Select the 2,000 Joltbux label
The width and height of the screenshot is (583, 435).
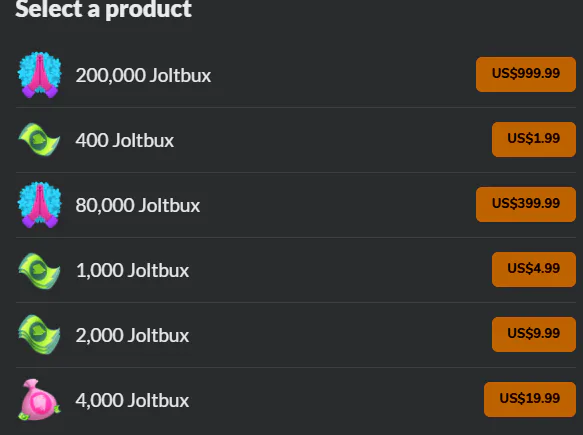pyautogui.click(x=132, y=335)
